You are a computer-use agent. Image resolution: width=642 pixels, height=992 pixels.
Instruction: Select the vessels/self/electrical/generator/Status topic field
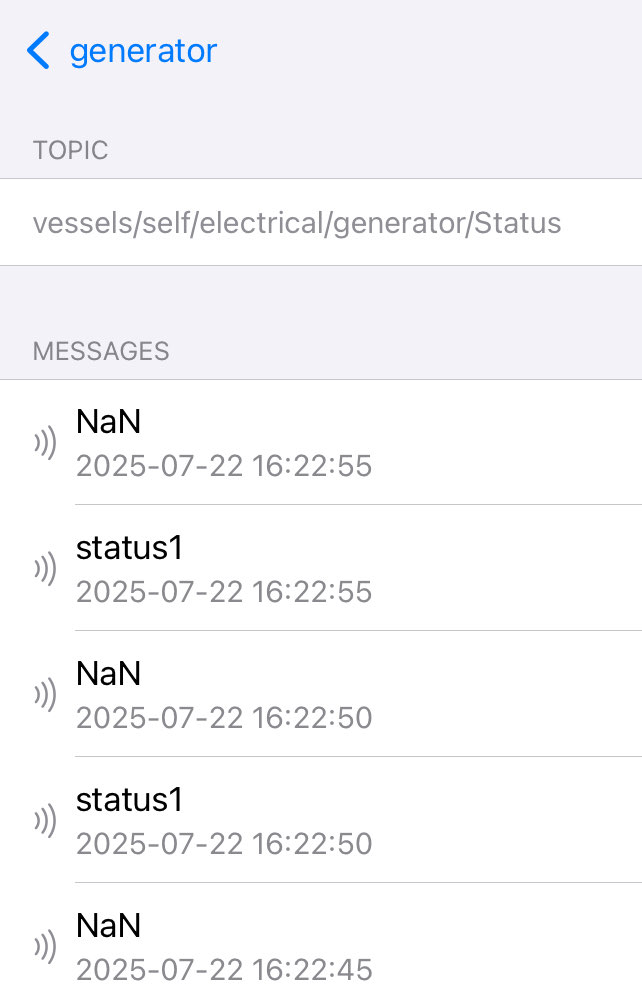point(321,223)
